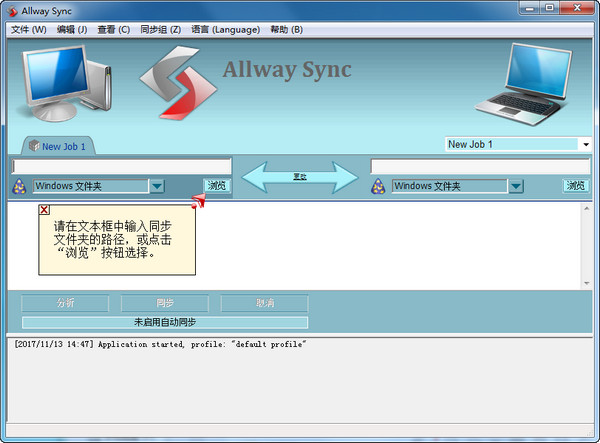Expand the left Windows 文件夹 dropdown
The height and width of the screenshot is (443, 600).
coord(157,186)
